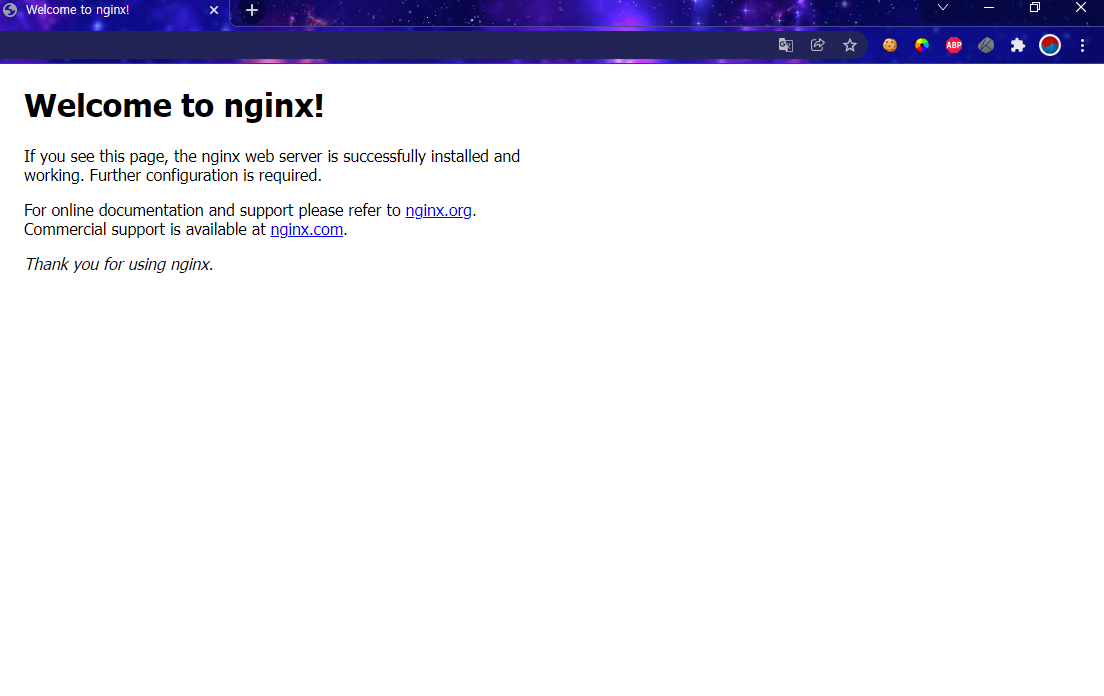Restore down the browser window
1104x696 pixels.
pos(1034,7)
